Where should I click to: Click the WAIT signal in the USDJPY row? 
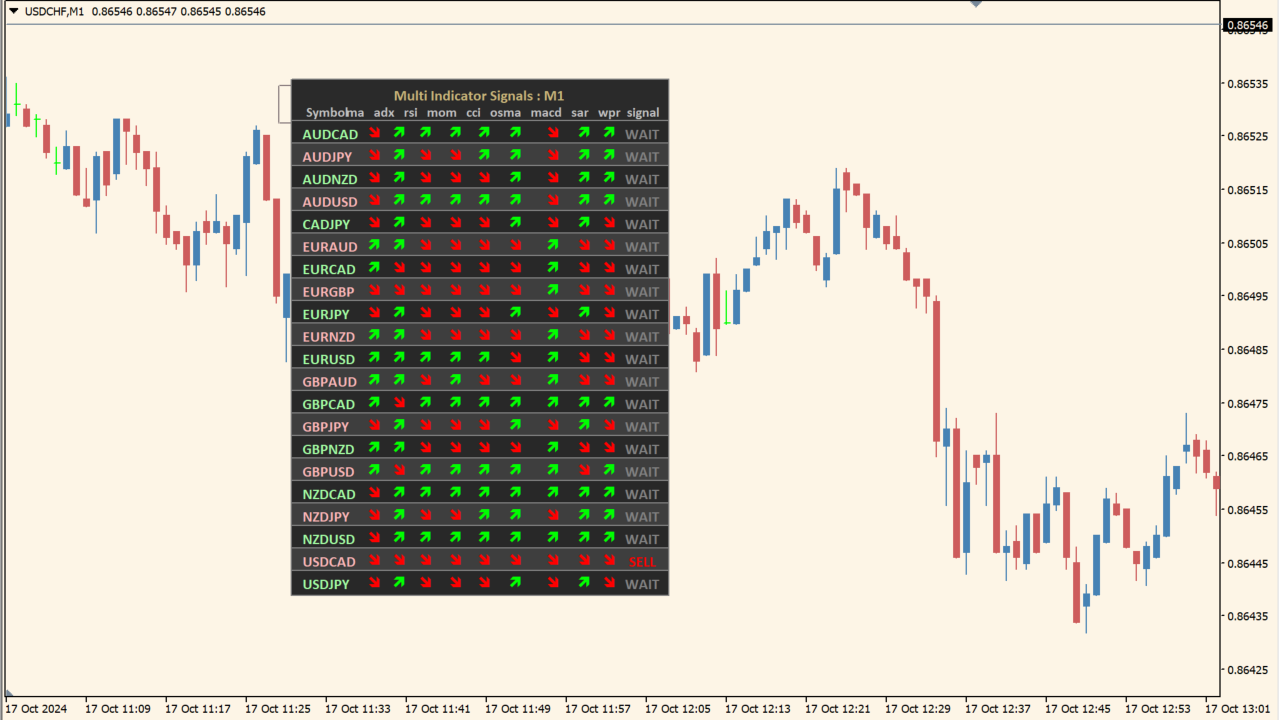[x=642, y=585]
